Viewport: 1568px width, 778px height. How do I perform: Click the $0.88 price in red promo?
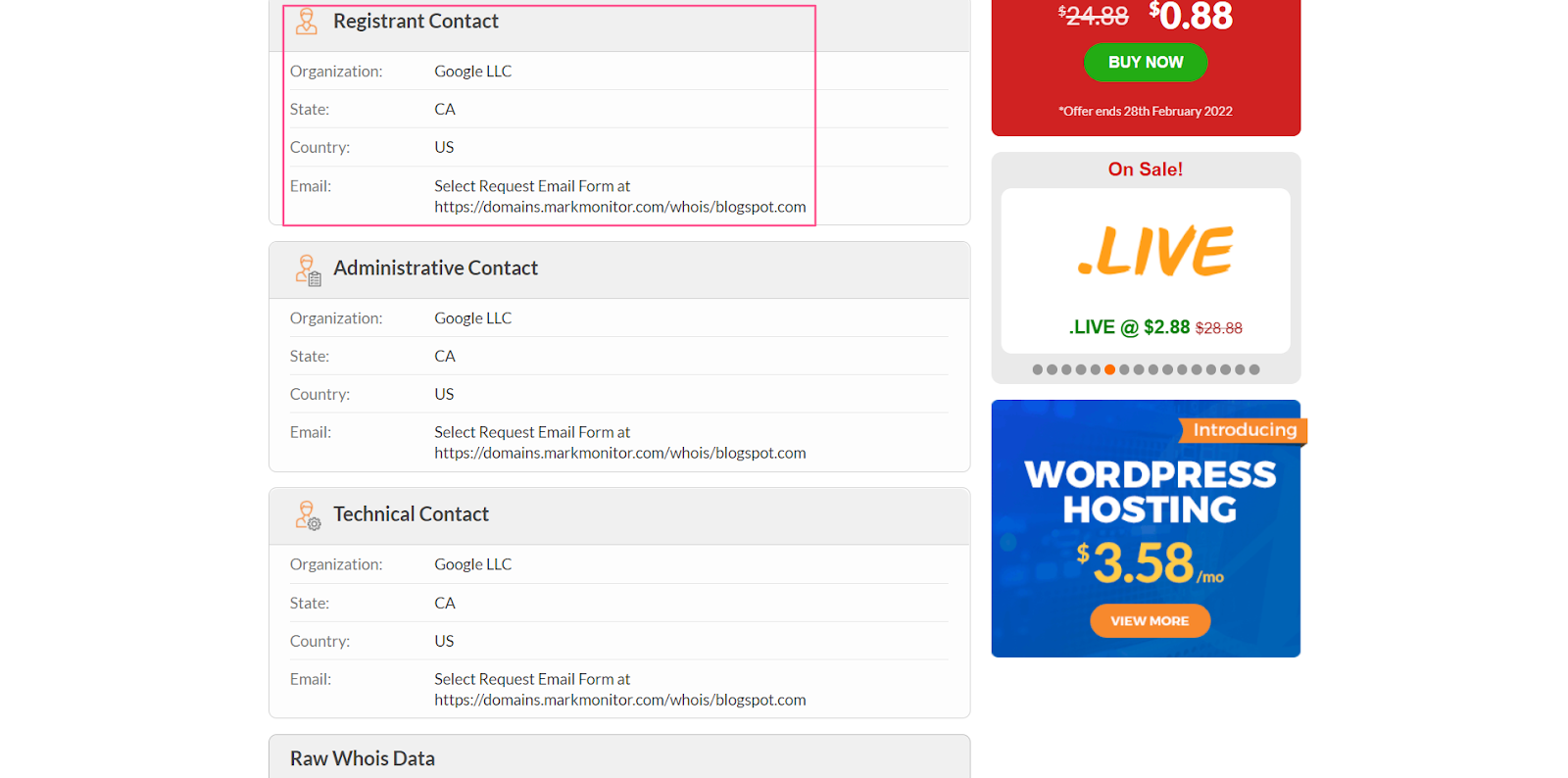pyautogui.click(x=1192, y=17)
